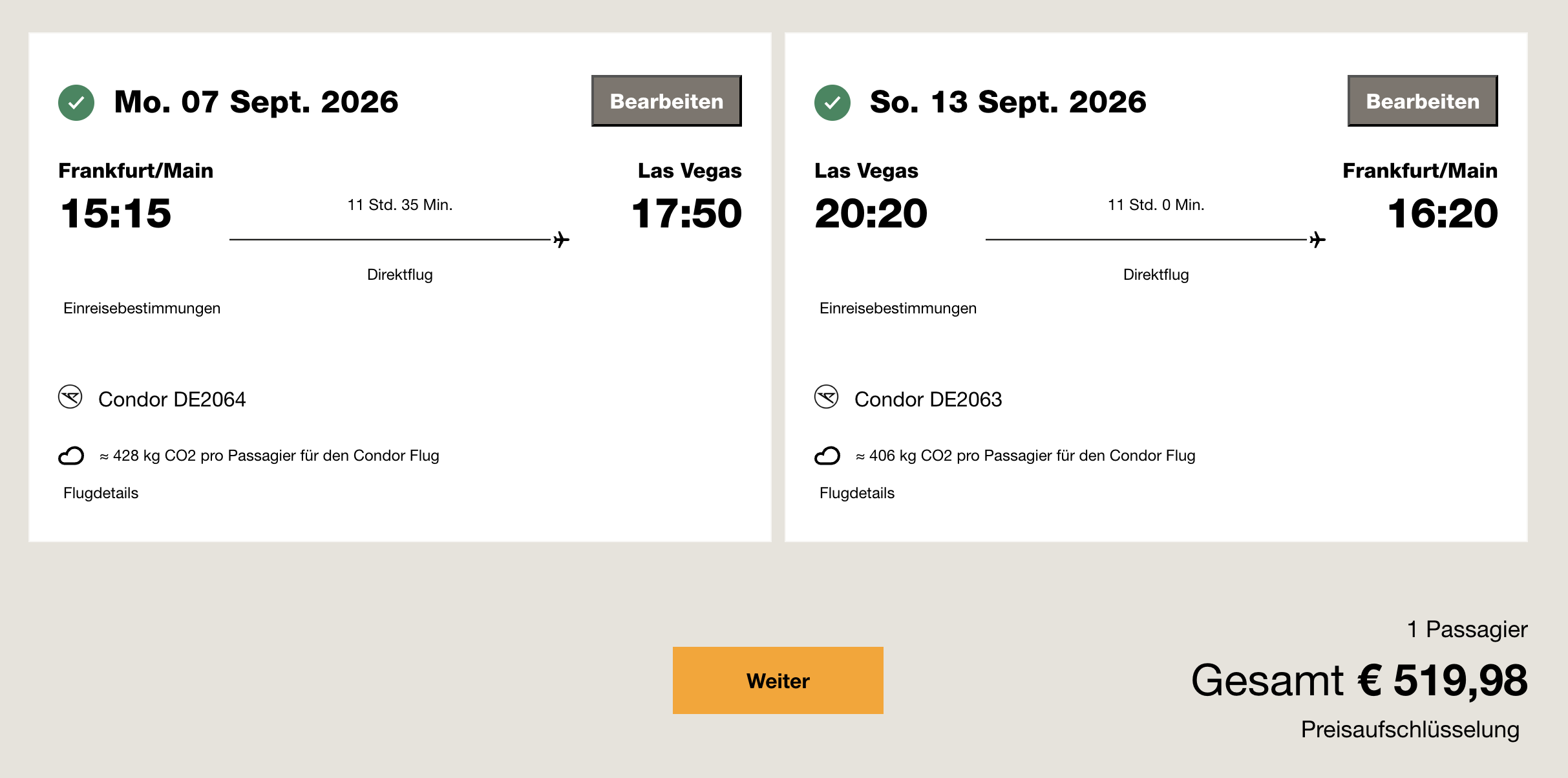Open Einreisebestimmungen for the Frankfurt to Las Vegas flight

click(142, 308)
